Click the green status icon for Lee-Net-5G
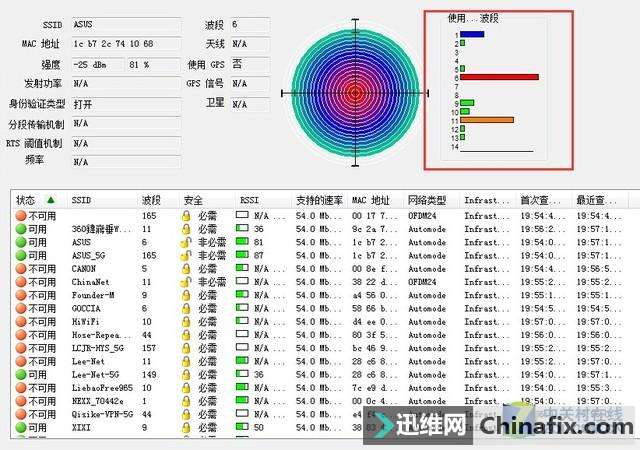Image resolution: width=640 pixels, height=450 pixels. [21, 374]
